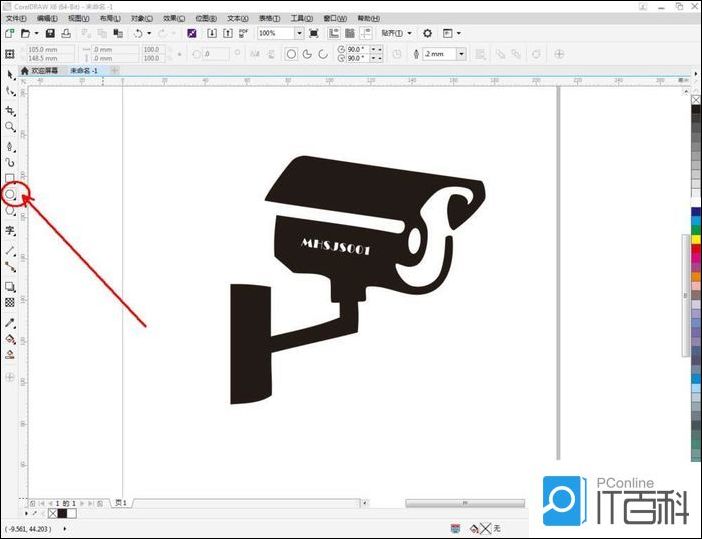Click the 页1 page tab
The image size is (702, 539).
point(119,503)
